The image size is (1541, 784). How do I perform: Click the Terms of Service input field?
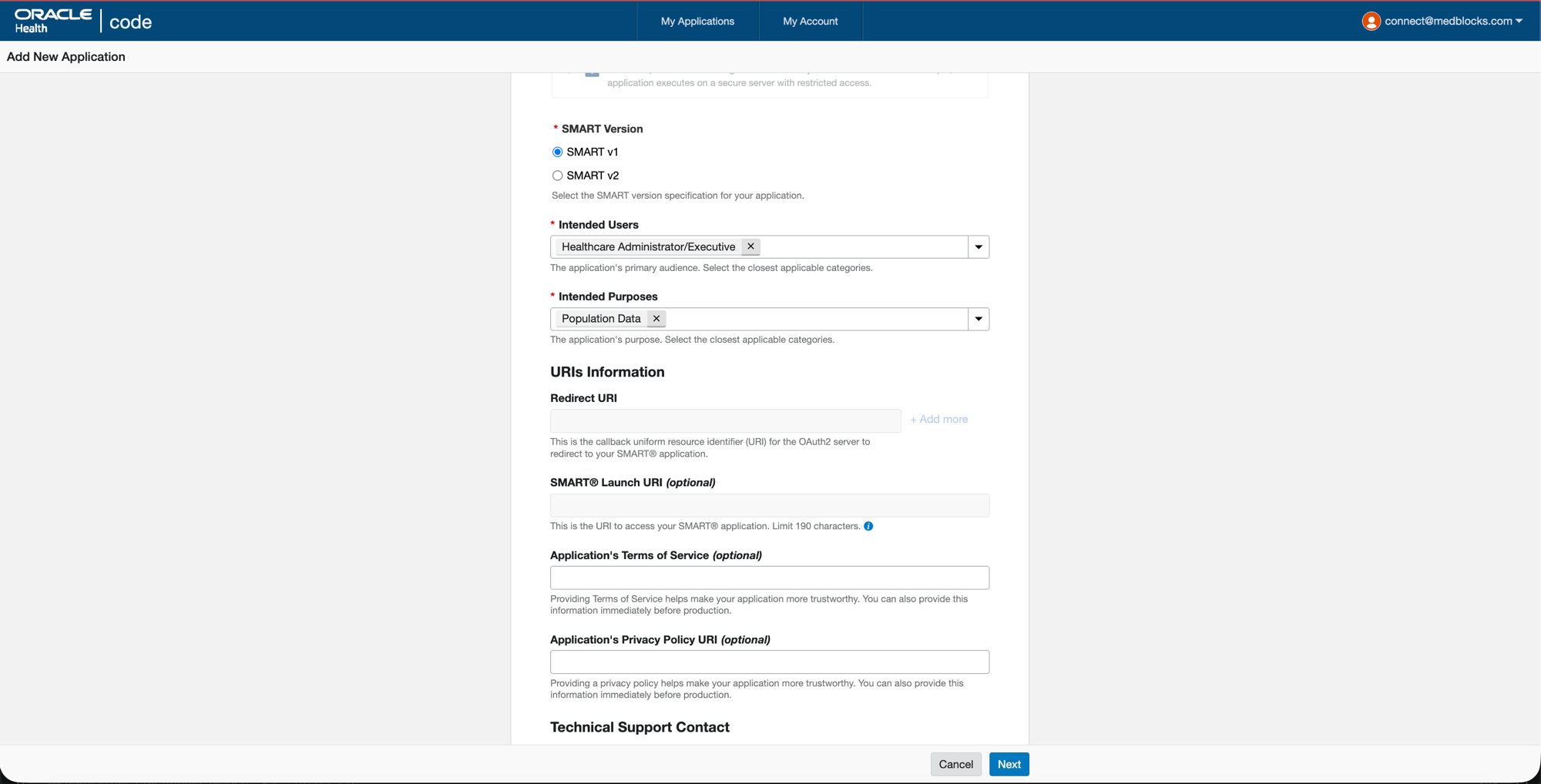[770, 578]
